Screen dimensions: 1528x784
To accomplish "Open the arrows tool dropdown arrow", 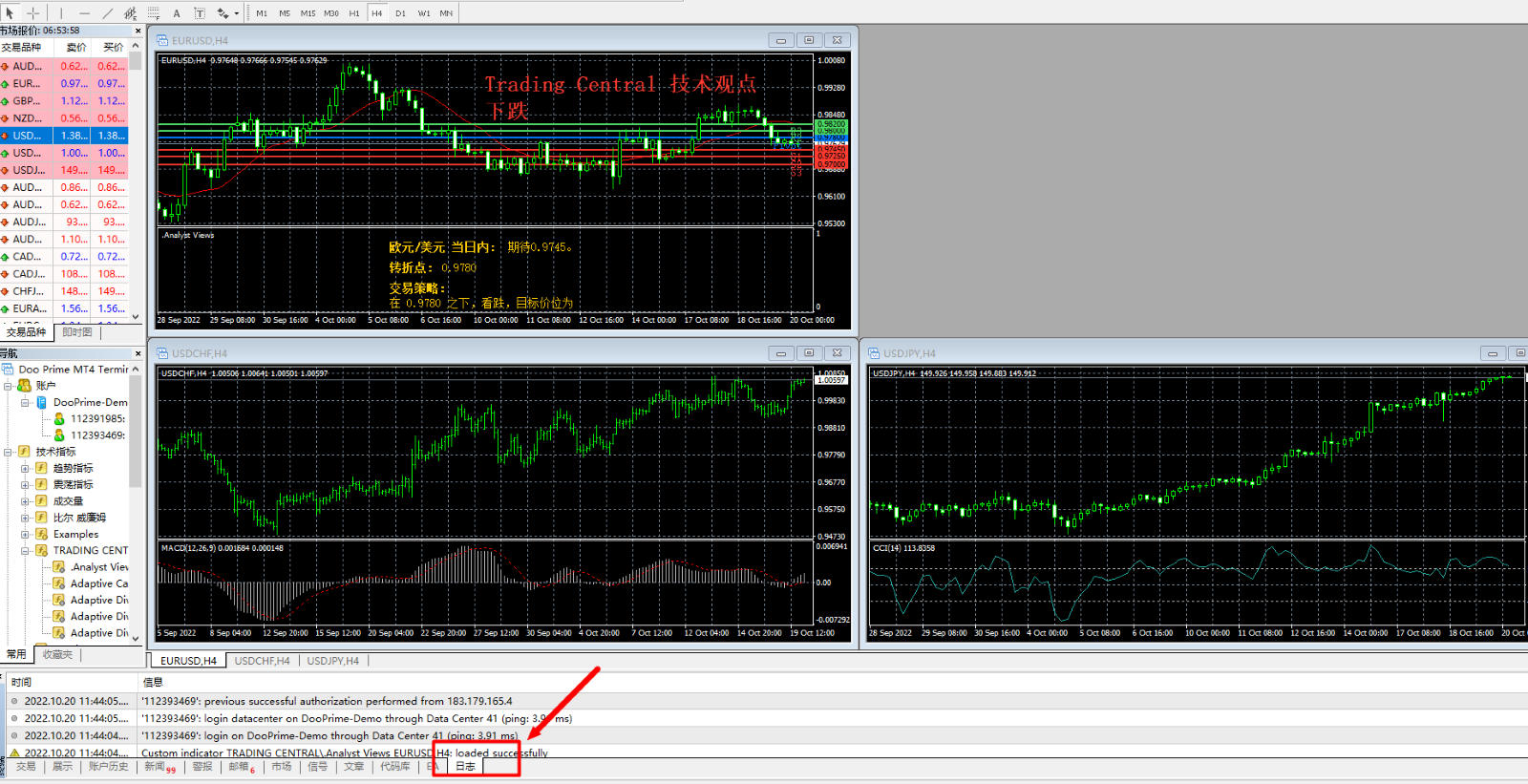I will coord(236,13).
